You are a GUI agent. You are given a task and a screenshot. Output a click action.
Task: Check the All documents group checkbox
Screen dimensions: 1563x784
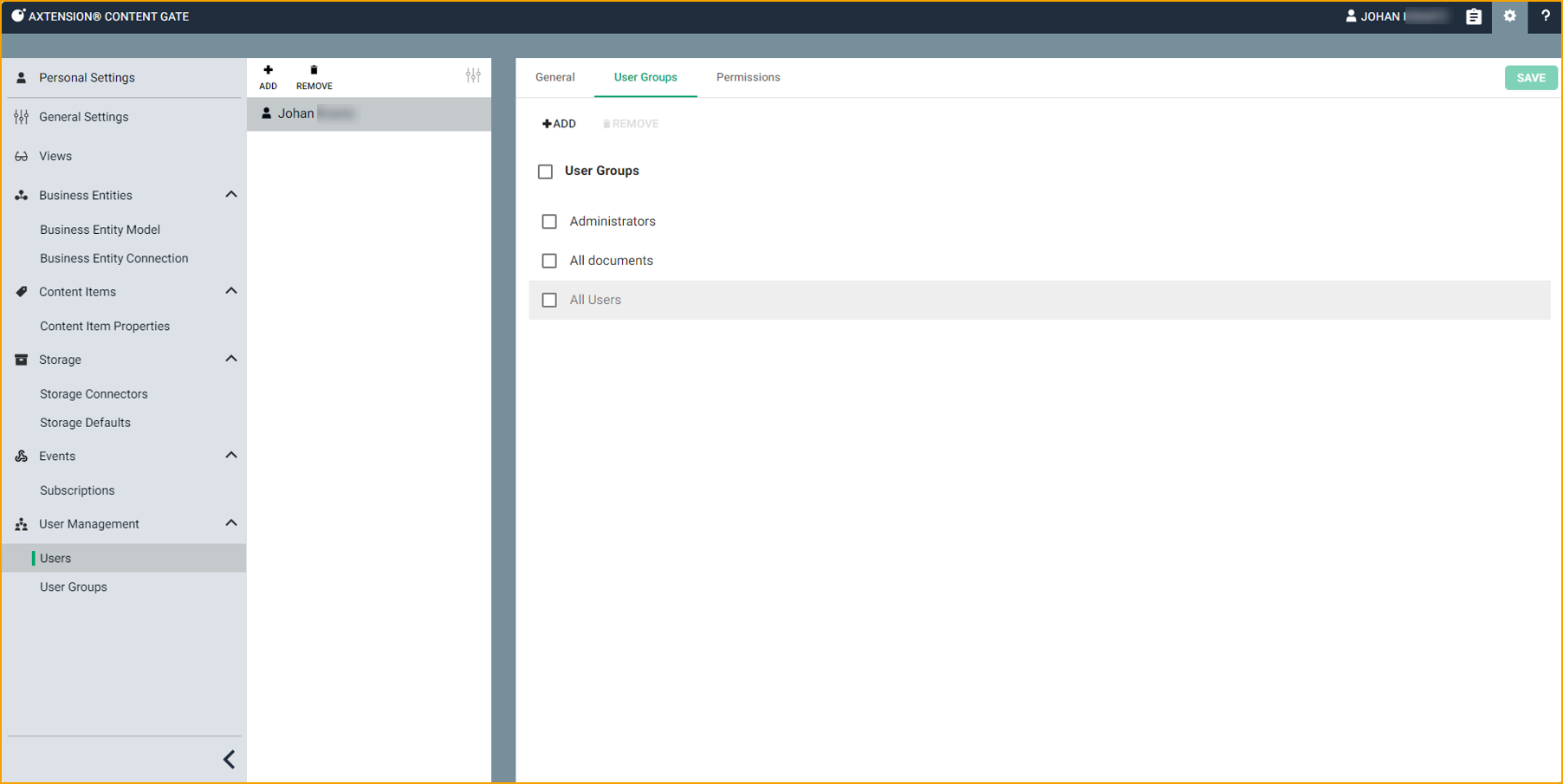point(549,261)
